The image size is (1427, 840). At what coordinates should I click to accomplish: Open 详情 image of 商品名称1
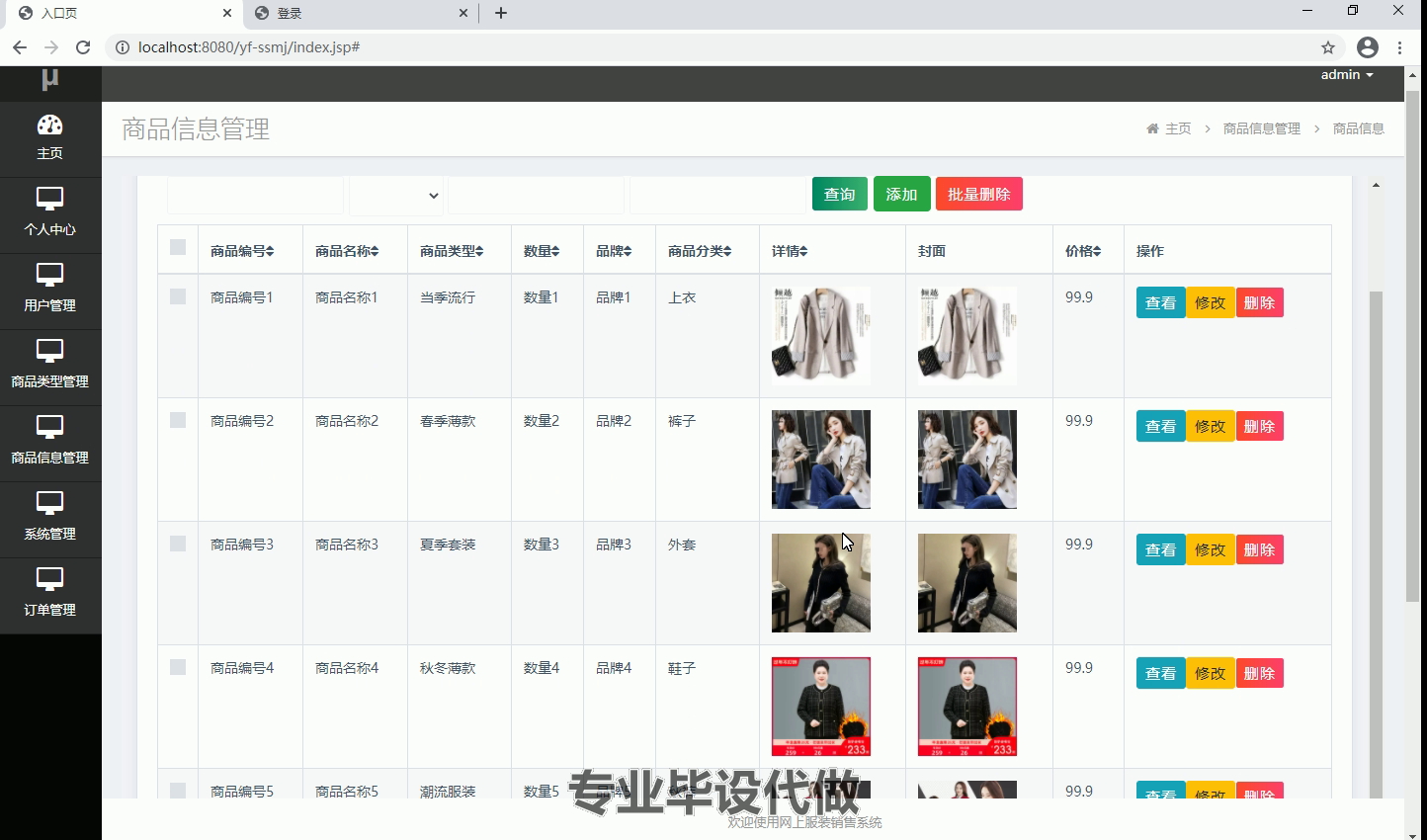coord(821,336)
